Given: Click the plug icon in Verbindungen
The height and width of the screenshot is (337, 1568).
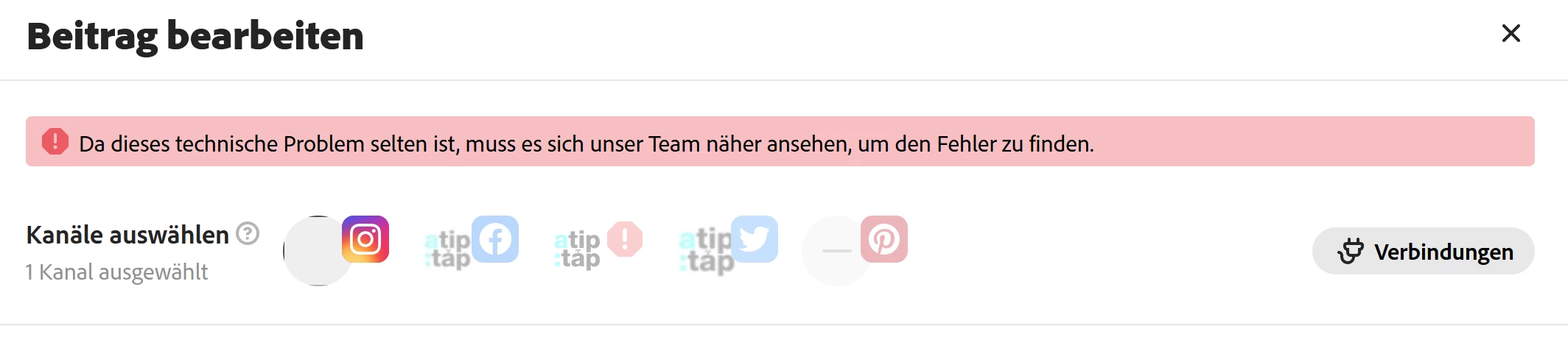Looking at the screenshot, I should click(x=1351, y=251).
